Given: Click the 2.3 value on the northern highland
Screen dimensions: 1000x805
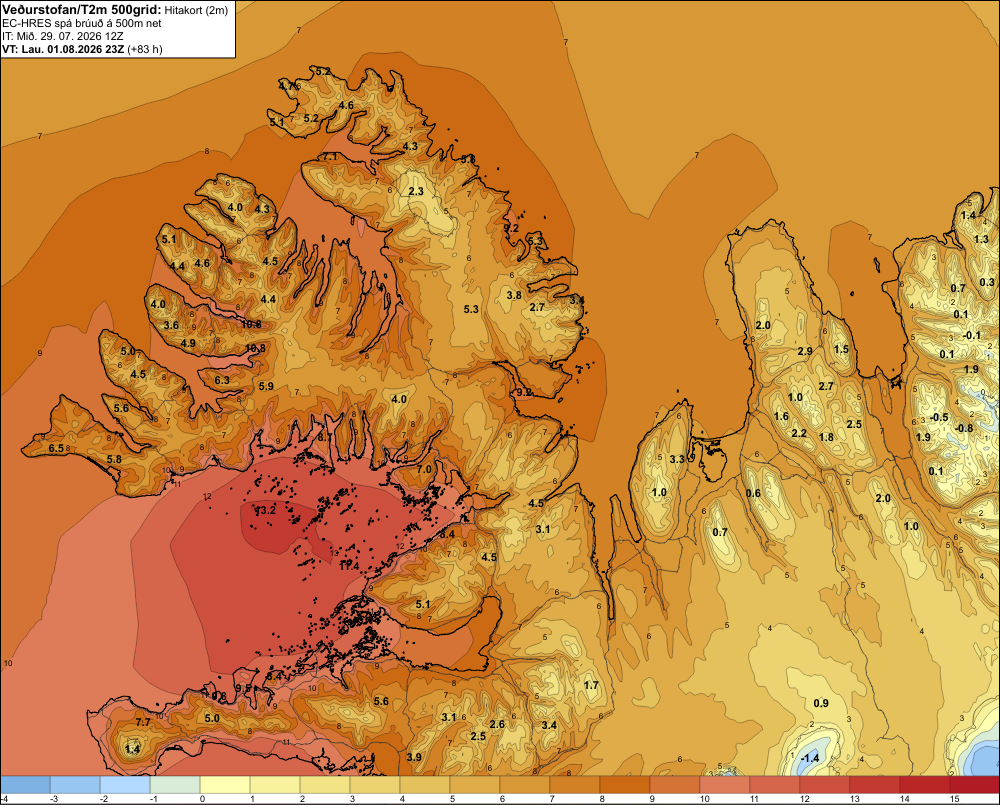Looking at the screenshot, I should pyautogui.click(x=416, y=191).
